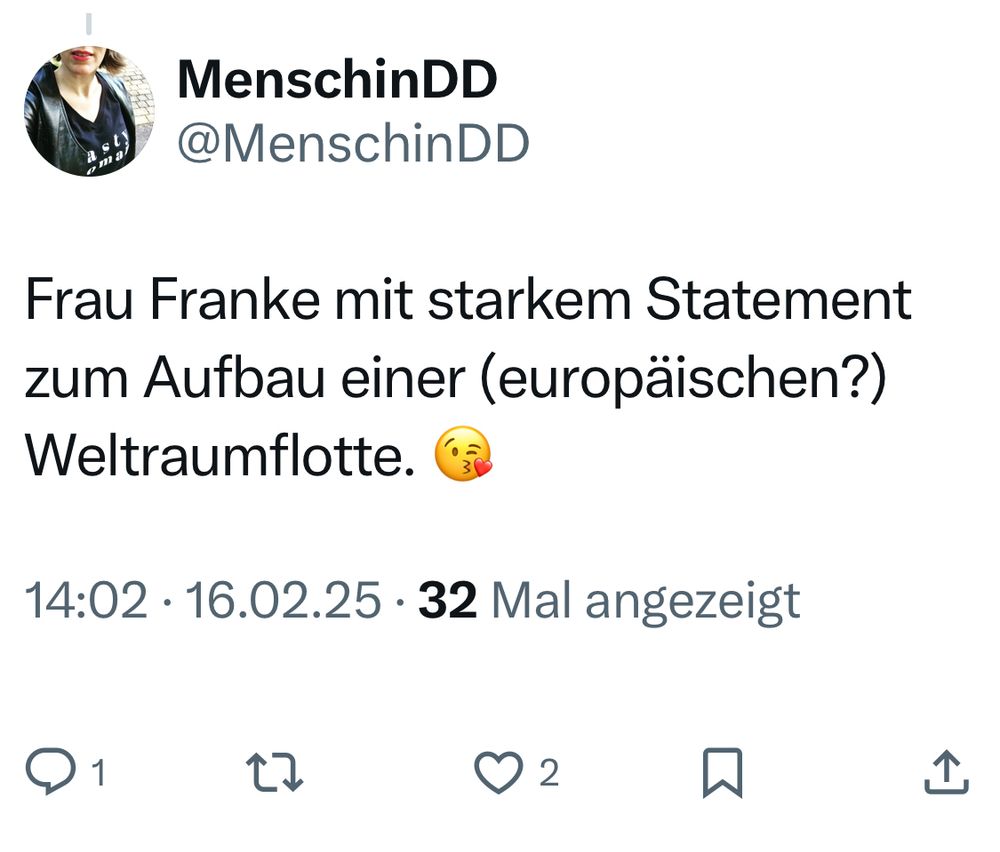This screenshot has width=1000, height=852.
Task: Open share options from the upload arrow
Action: click(x=944, y=771)
